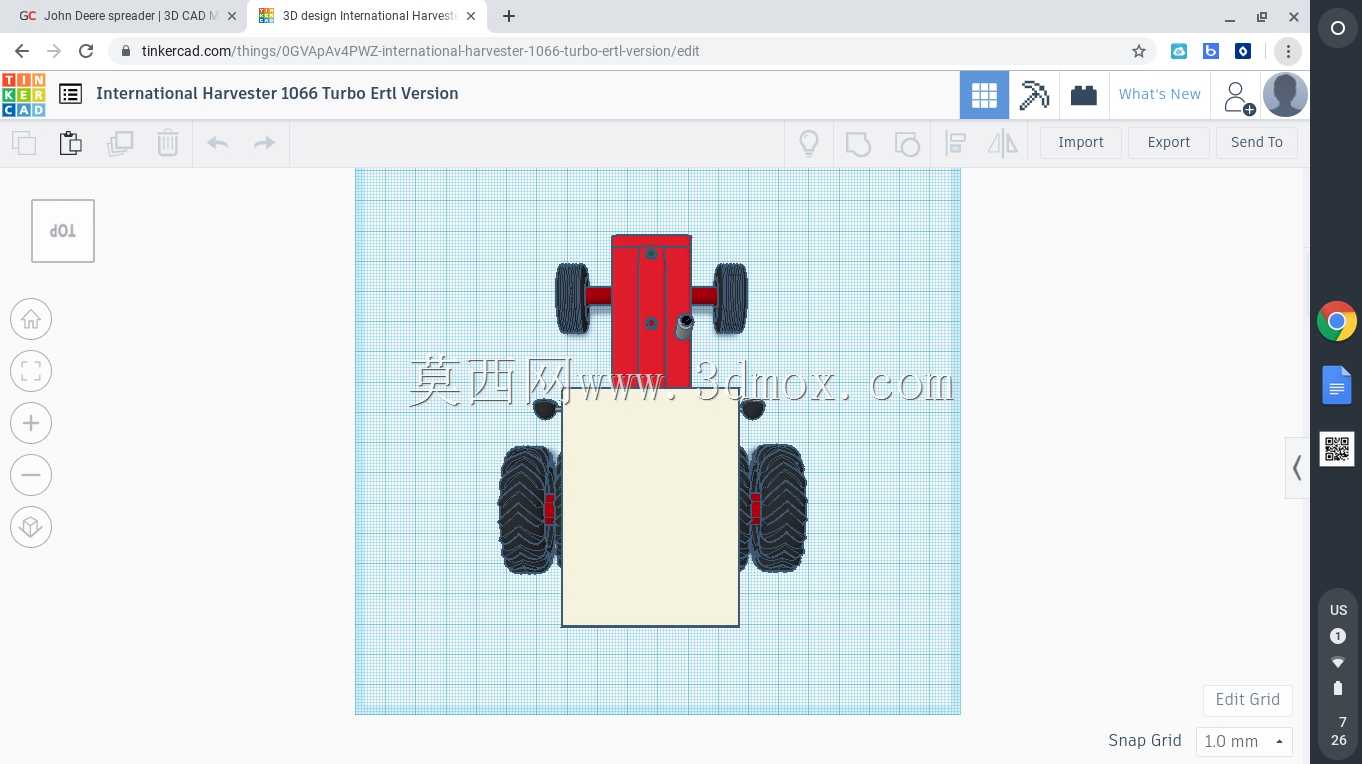
Task: Reload the page
Action: pos(86,51)
